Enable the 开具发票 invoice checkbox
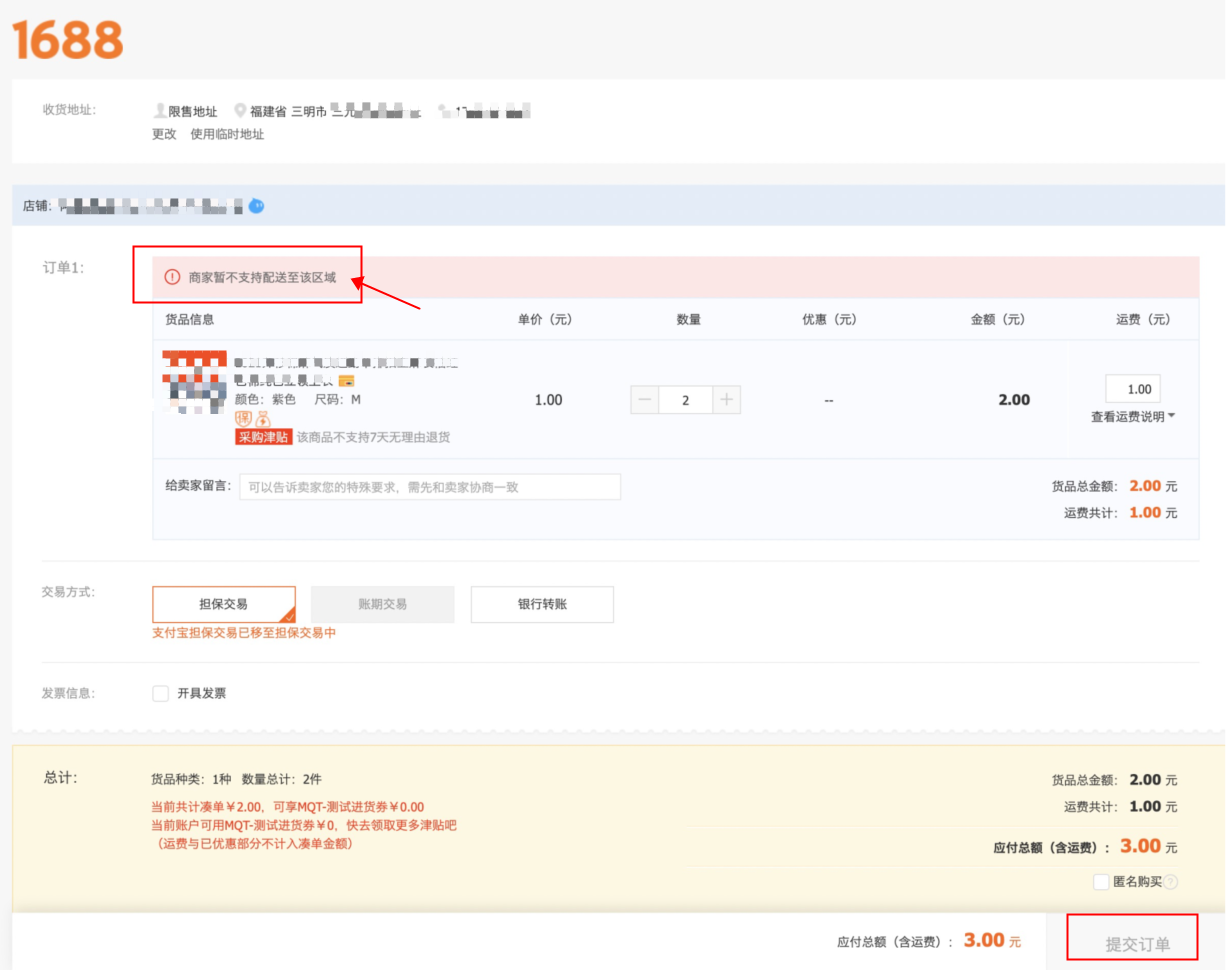 pyautogui.click(x=160, y=693)
